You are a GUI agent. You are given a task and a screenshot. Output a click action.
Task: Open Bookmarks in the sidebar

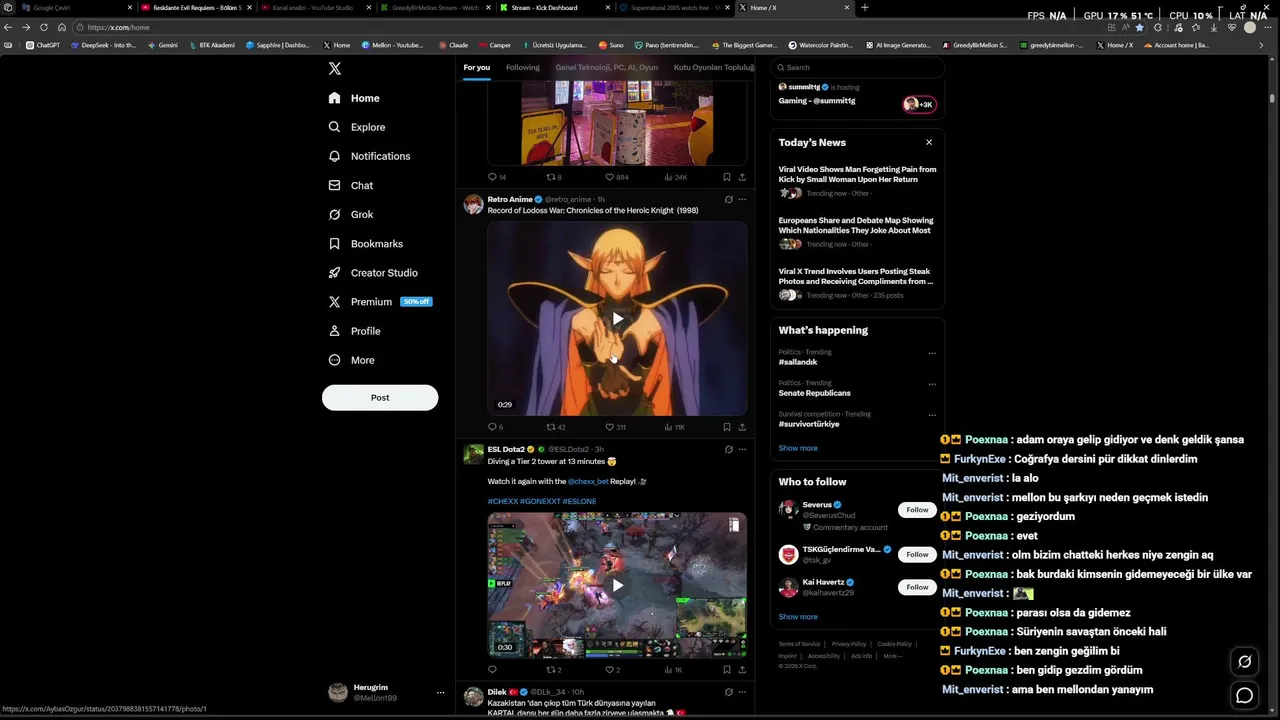point(366,243)
